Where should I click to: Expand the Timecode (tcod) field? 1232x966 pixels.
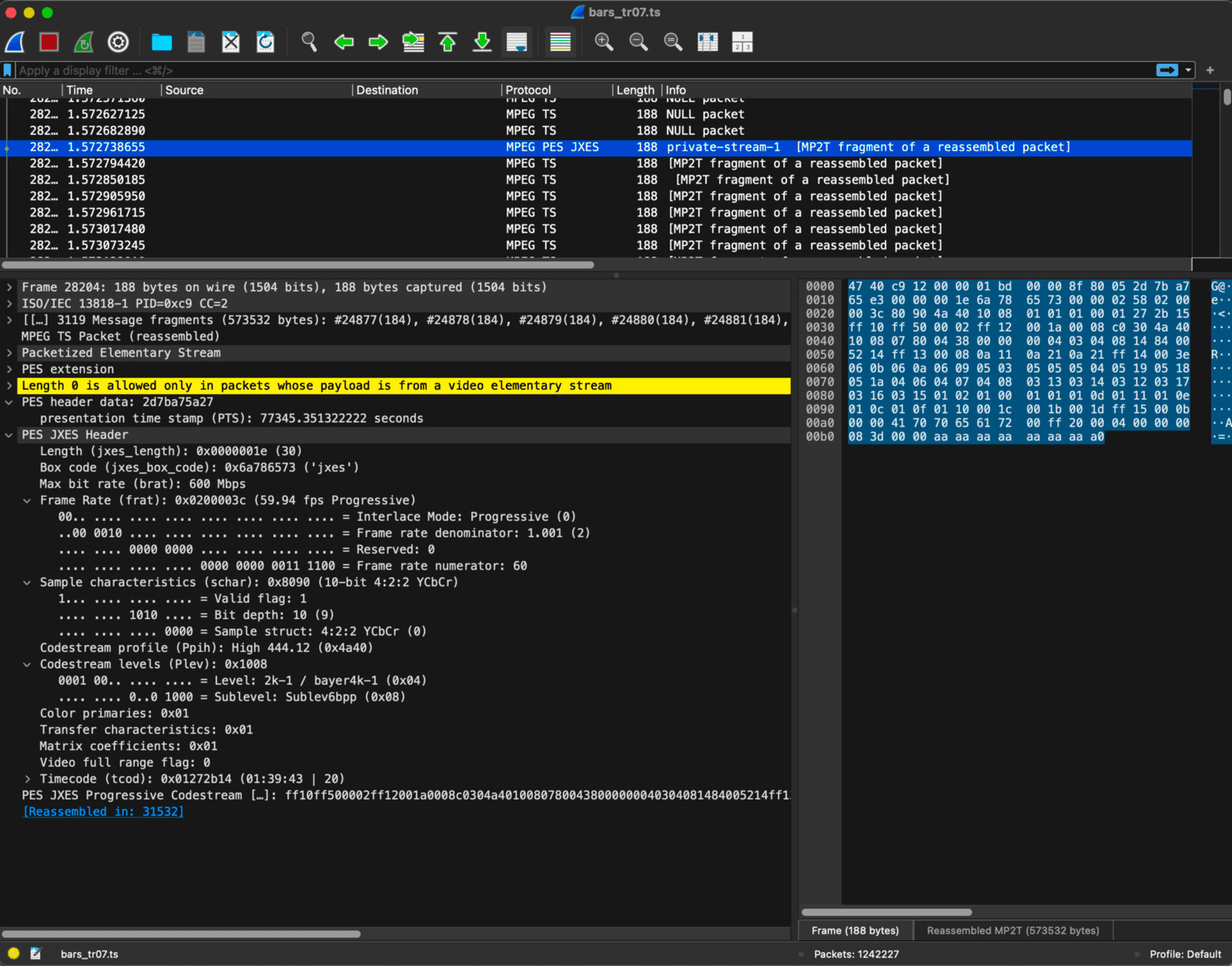28,779
